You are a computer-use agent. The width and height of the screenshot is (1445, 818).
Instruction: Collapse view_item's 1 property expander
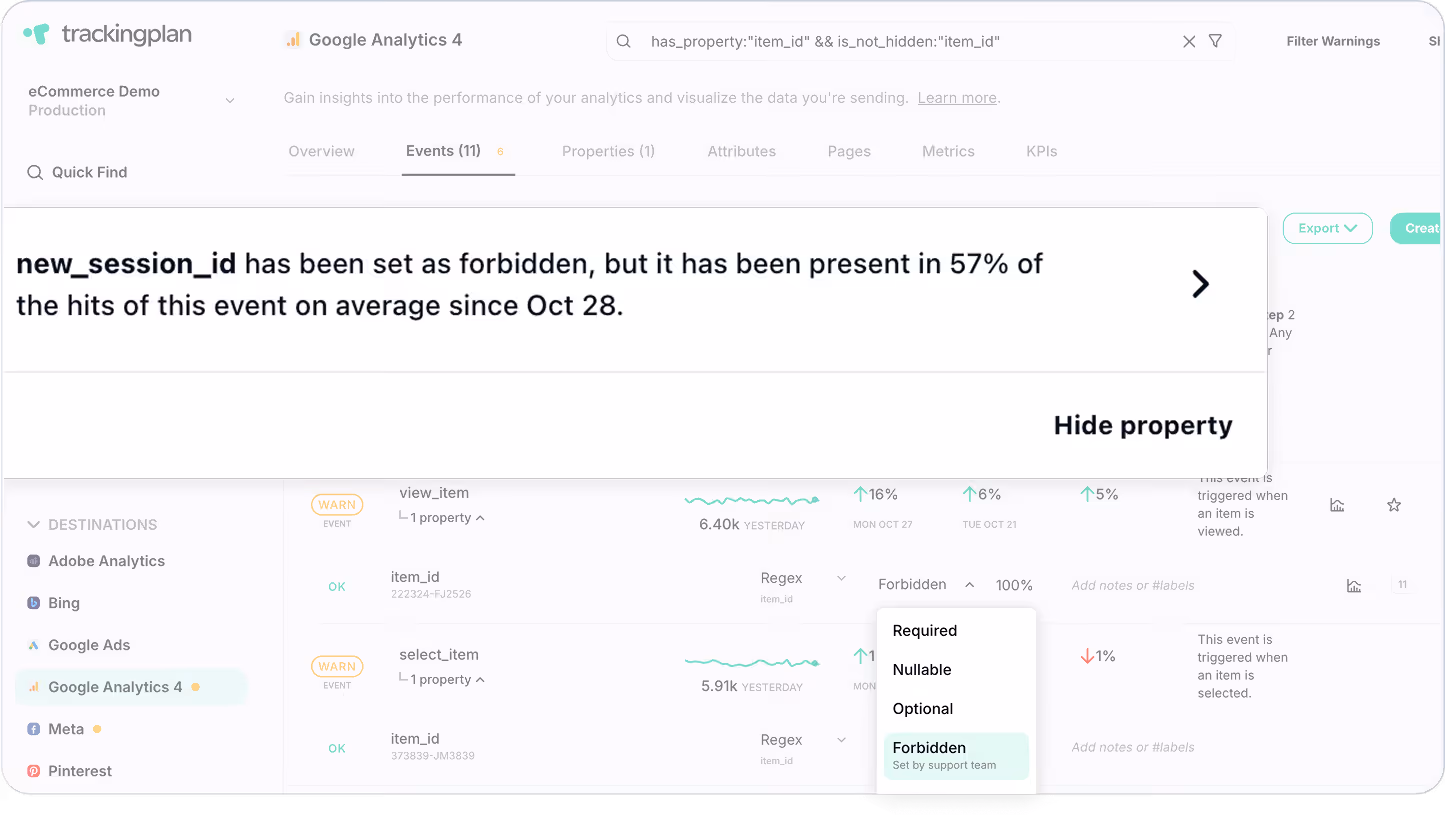[x=441, y=518]
